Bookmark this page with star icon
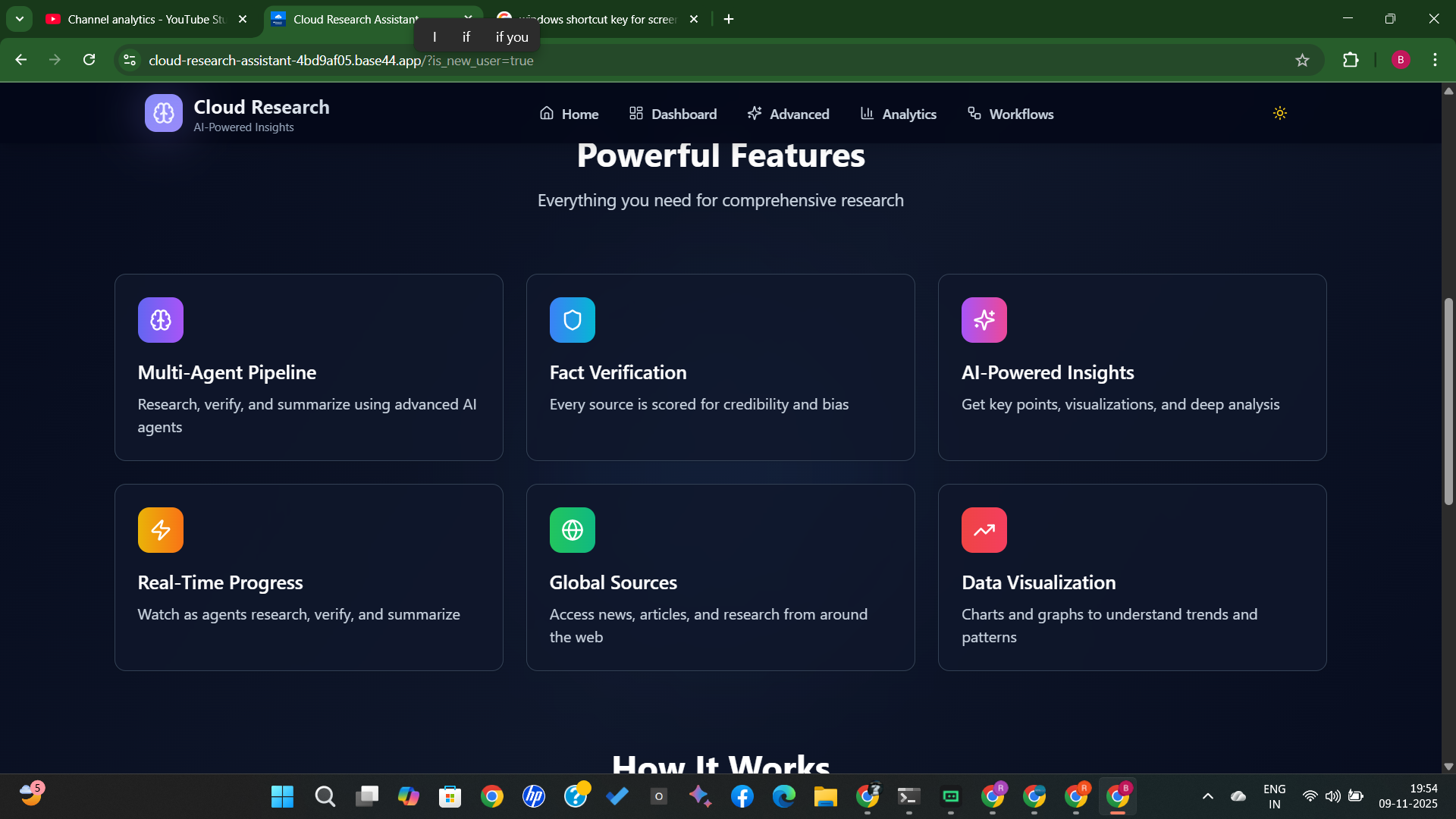The height and width of the screenshot is (819, 1456). point(1302,60)
